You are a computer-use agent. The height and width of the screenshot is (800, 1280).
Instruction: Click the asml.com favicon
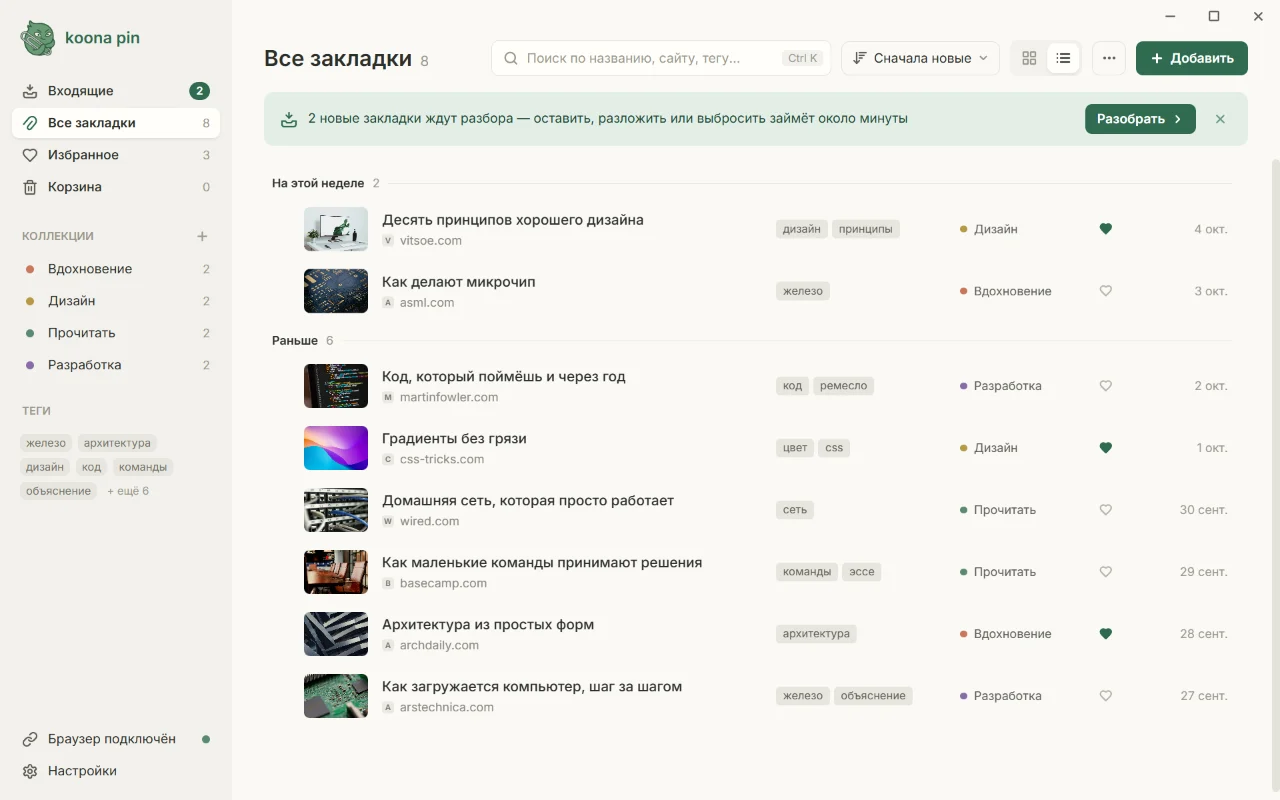tap(388, 303)
